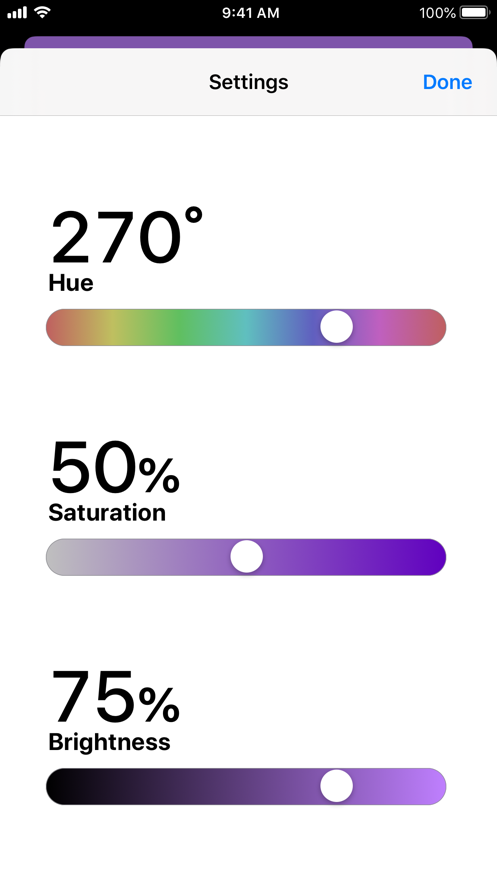This screenshot has height=883, width=497.
Task: Set Saturation to the deep purple maximum end
Action: (x=436, y=557)
